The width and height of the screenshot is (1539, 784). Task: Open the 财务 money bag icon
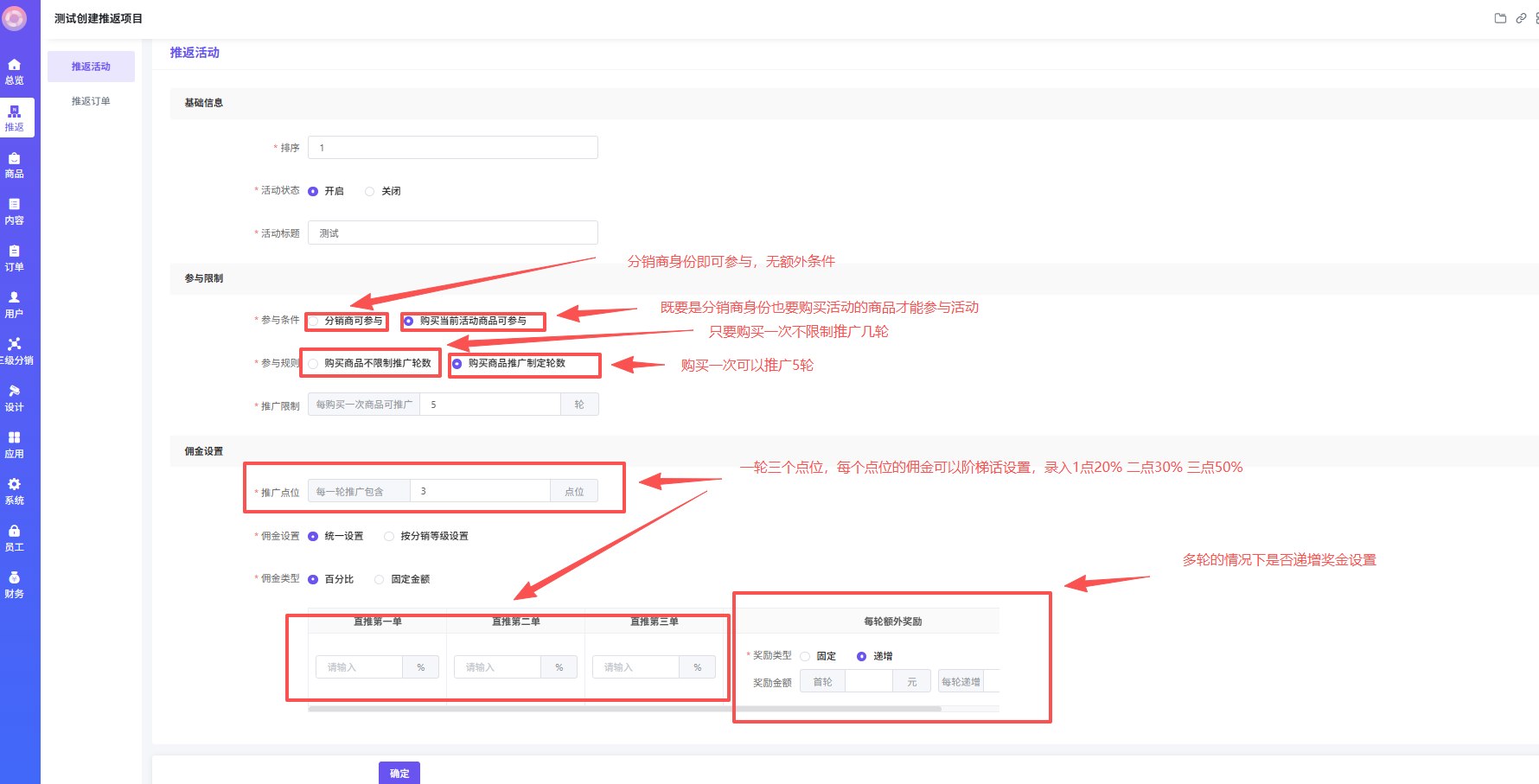15,578
